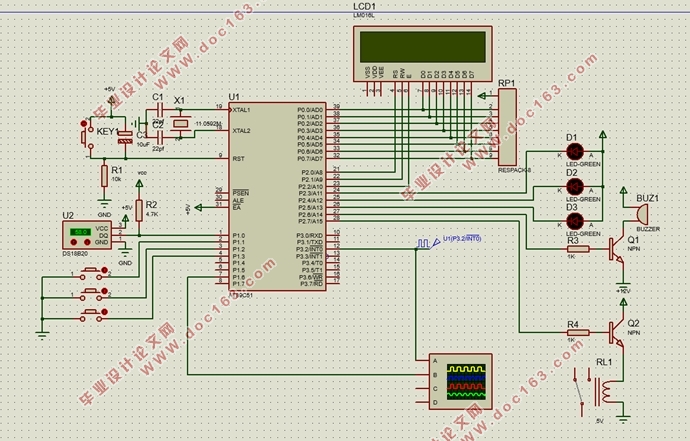The height and width of the screenshot is (441, 690).
Task: Select the U1 microcontroller body
Action: [x=277, y=197]
